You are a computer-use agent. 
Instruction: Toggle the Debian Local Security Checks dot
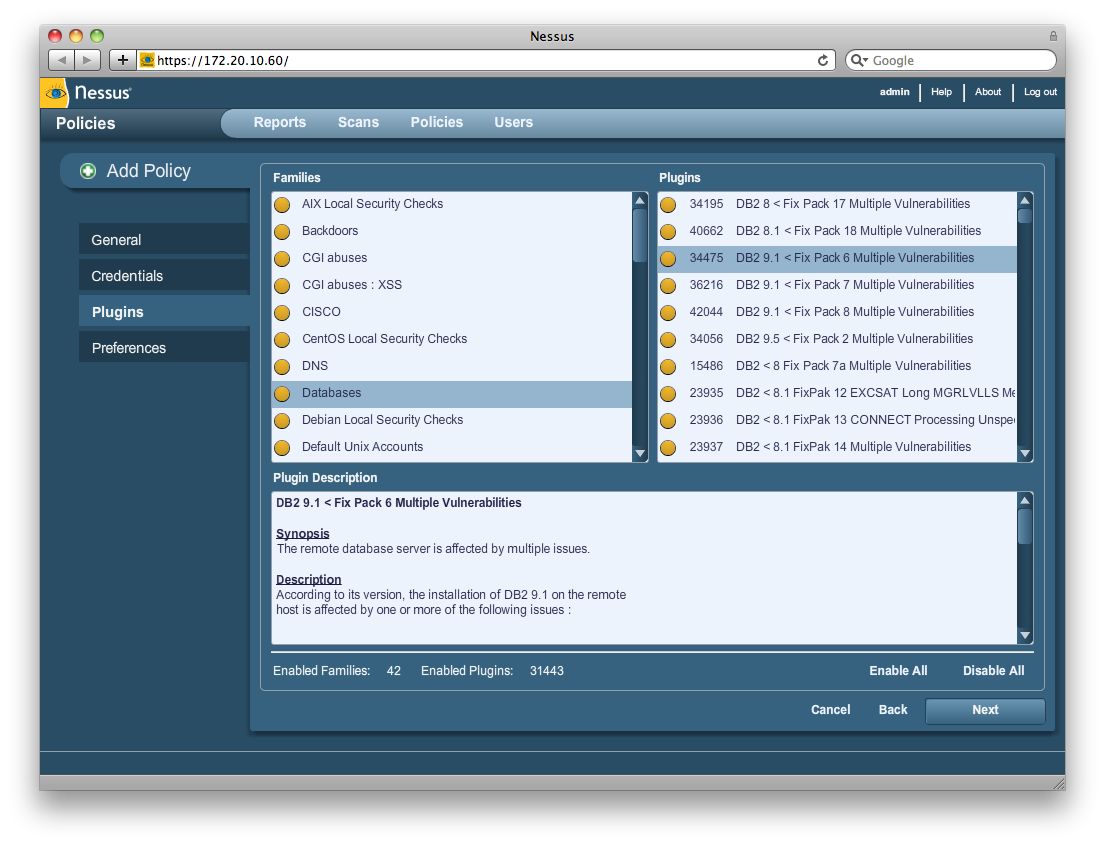click(282, 421)
